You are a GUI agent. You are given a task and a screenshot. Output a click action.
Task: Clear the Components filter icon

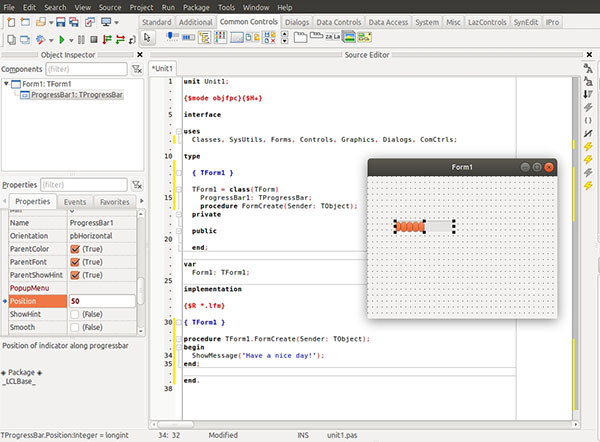tap(136, 69)
